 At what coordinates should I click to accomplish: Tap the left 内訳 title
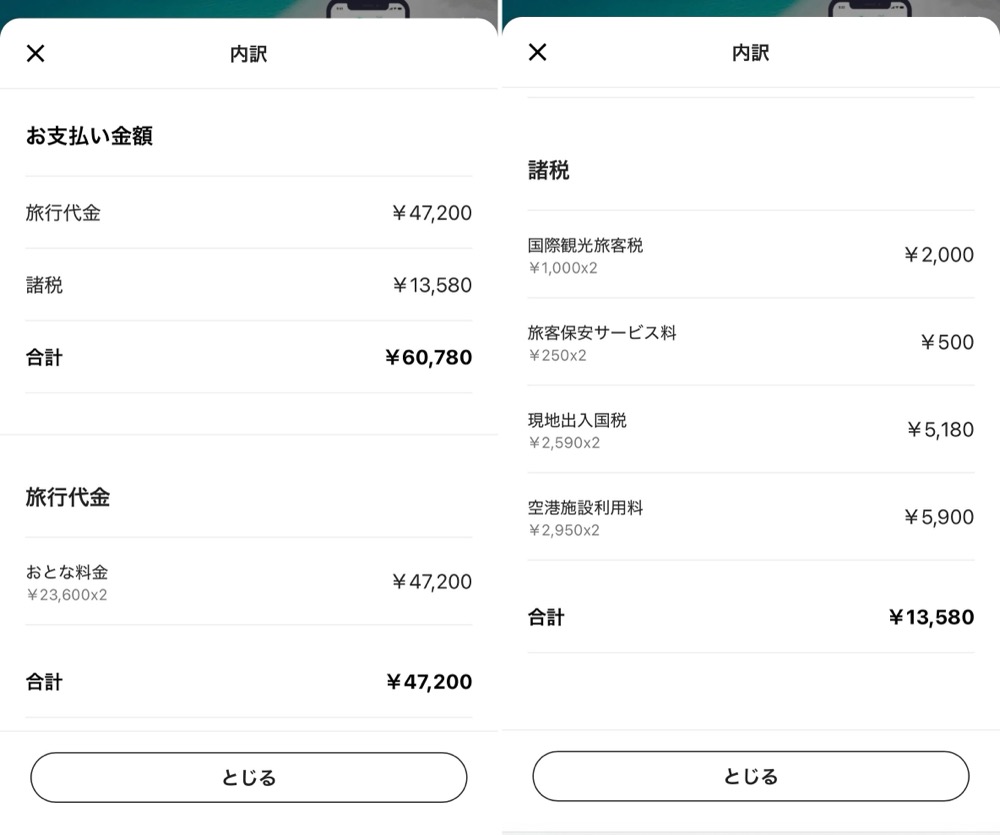[x=249, y=54]
